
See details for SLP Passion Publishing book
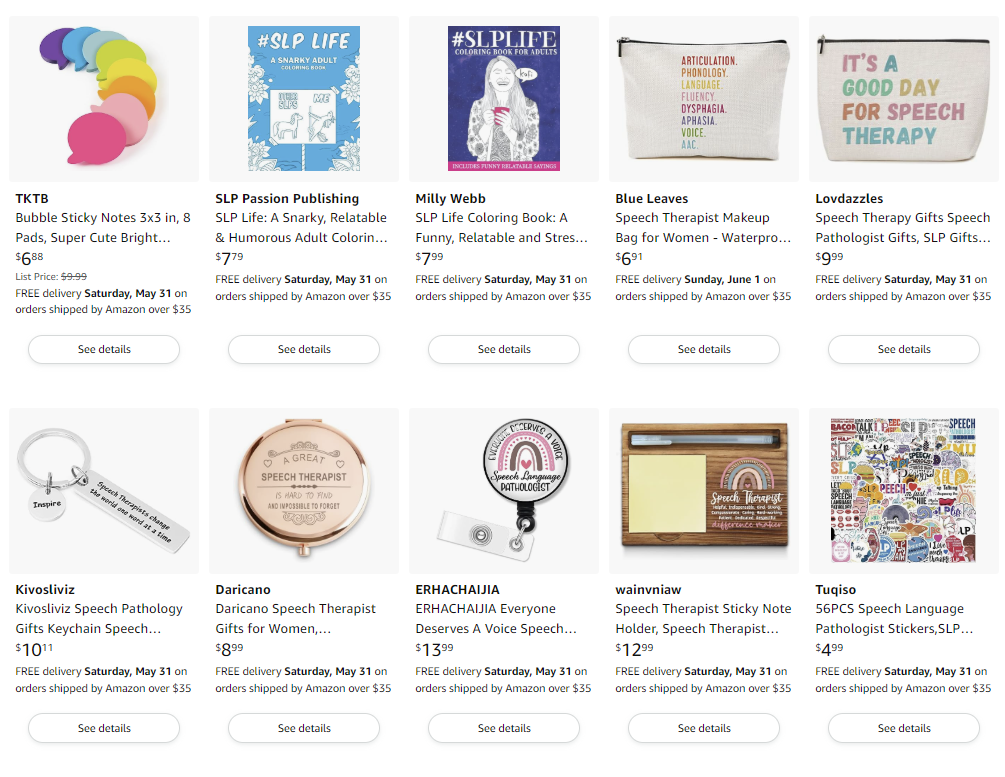304,349
